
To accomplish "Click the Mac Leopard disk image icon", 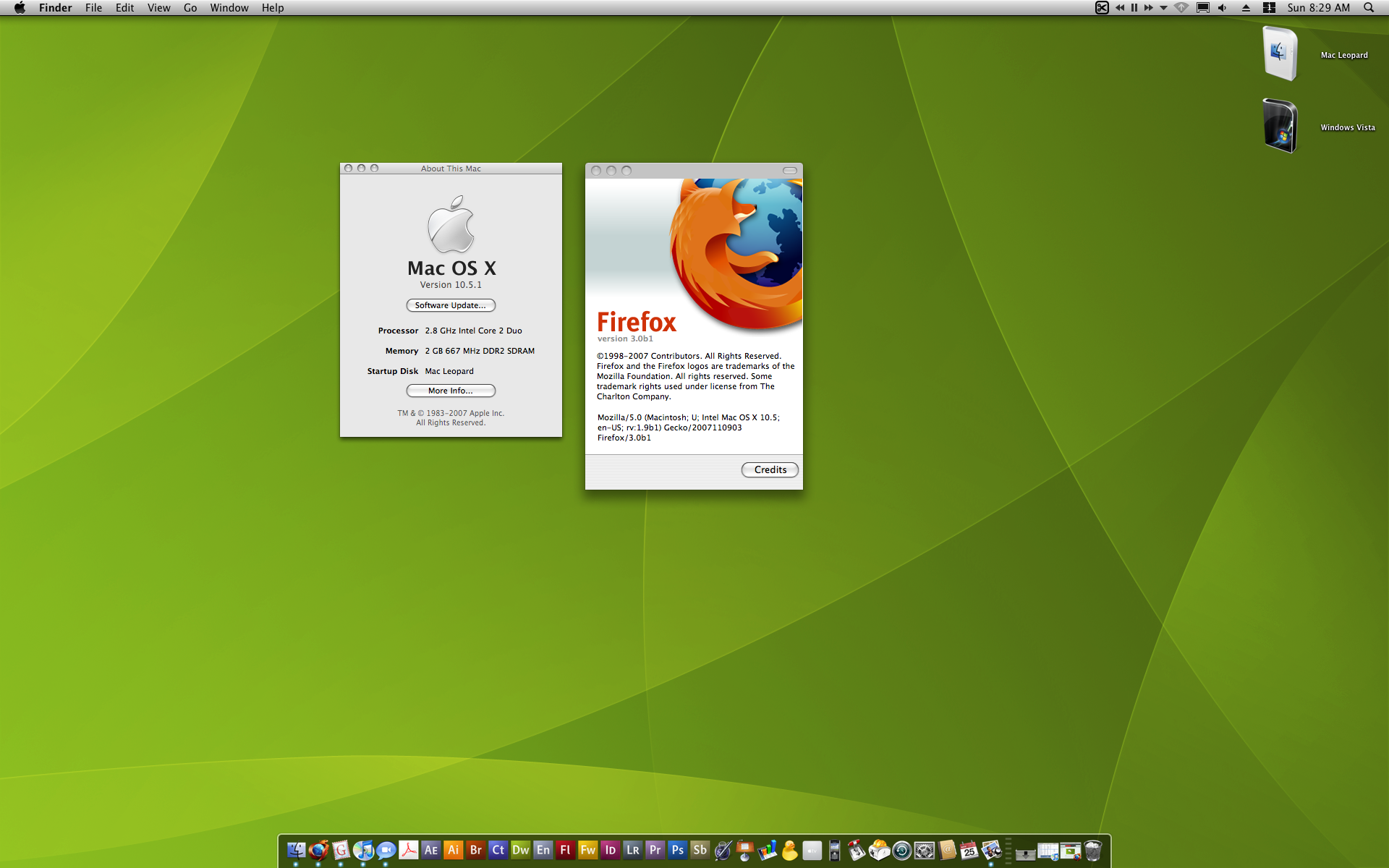I will 1278,53.
